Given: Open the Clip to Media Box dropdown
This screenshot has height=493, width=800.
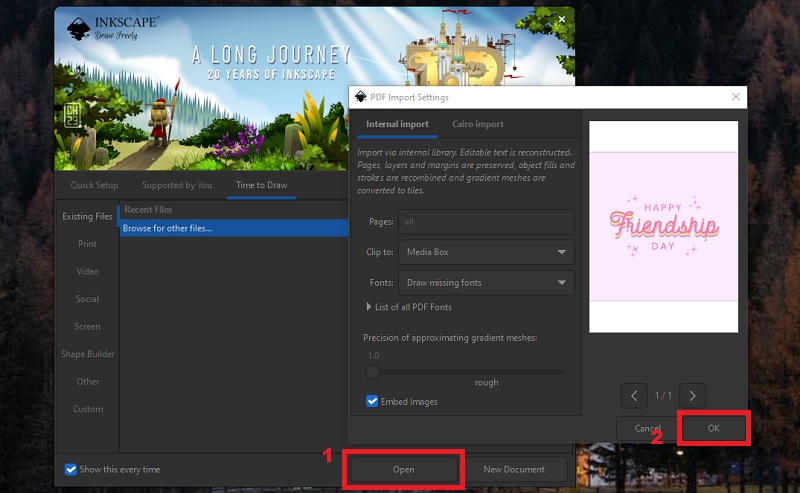Looking at the screenshot, I should 486,252.
